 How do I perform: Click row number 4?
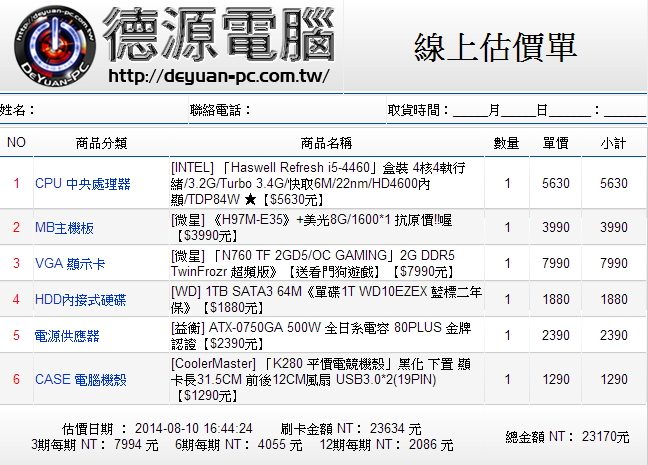coord(17,299)
